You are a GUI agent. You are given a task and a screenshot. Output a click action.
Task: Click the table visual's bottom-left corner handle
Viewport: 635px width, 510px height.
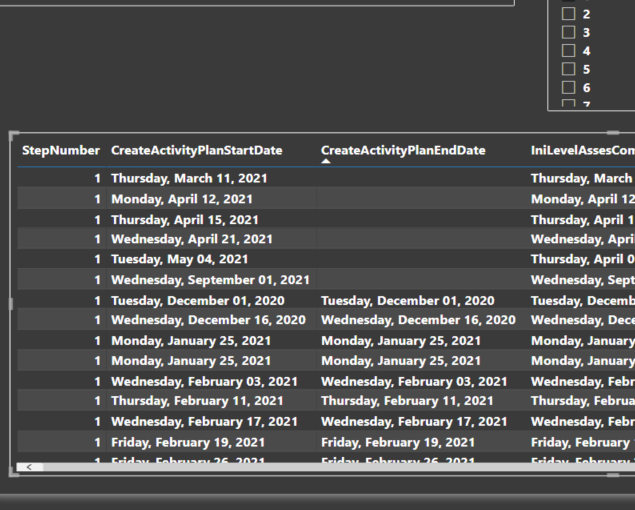tap(13, 473)
